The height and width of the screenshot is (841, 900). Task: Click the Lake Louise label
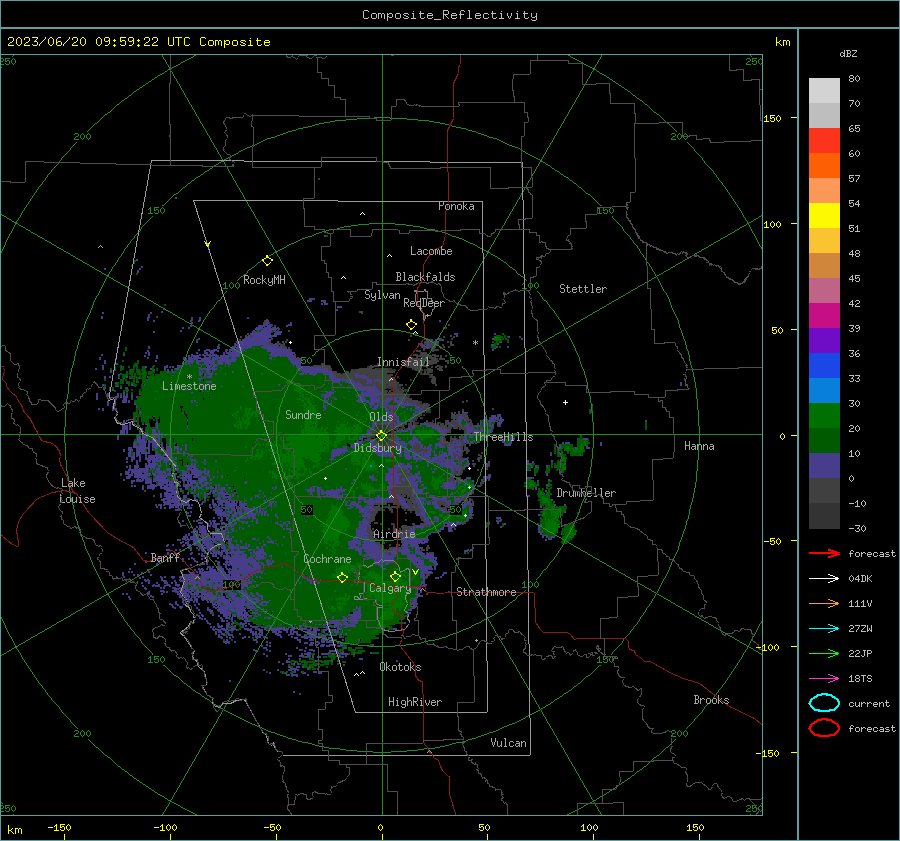77,491
